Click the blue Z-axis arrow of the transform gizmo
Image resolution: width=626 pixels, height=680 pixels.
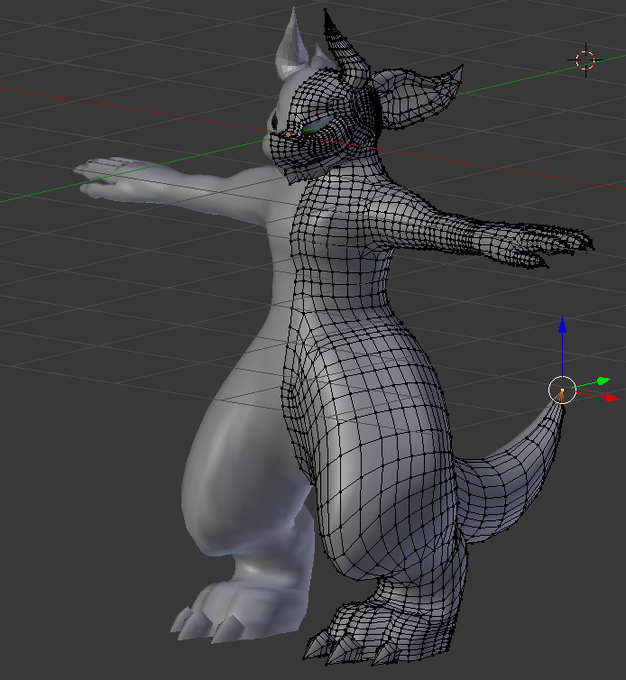[x=562, y=324]
